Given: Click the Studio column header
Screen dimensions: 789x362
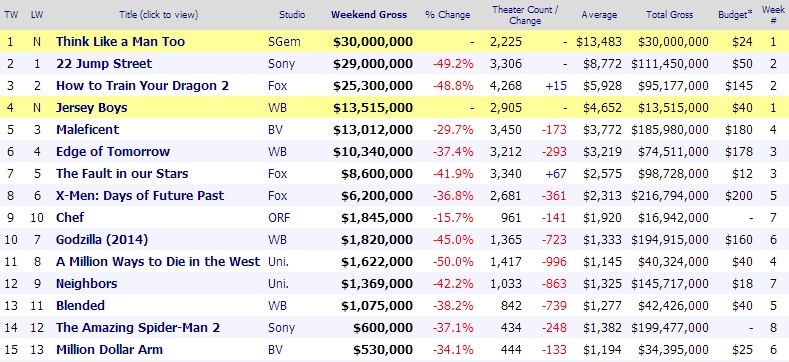Looking at the screenshot, I should (x=292, y=15).
